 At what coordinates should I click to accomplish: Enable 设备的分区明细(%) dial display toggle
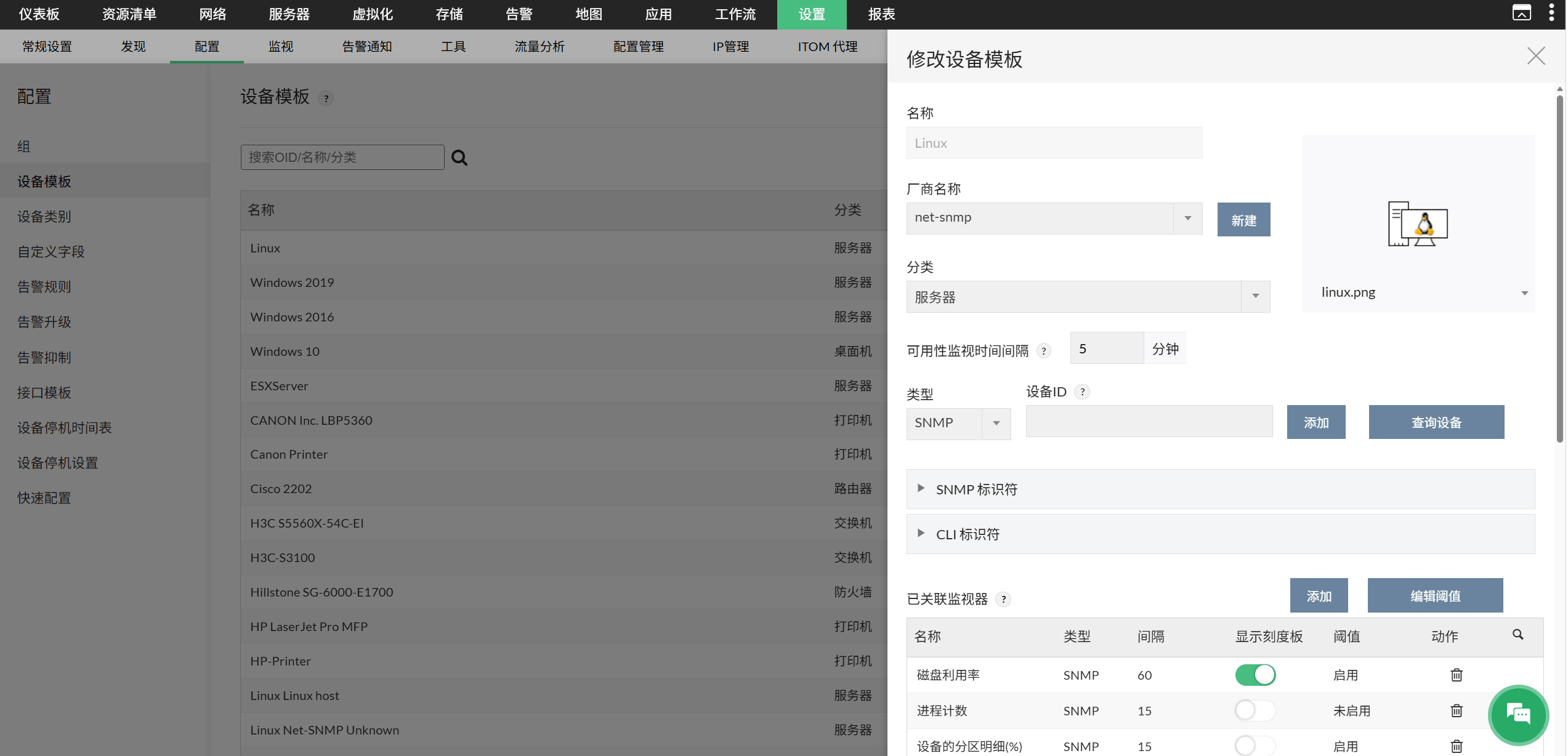pos(1255,746)
